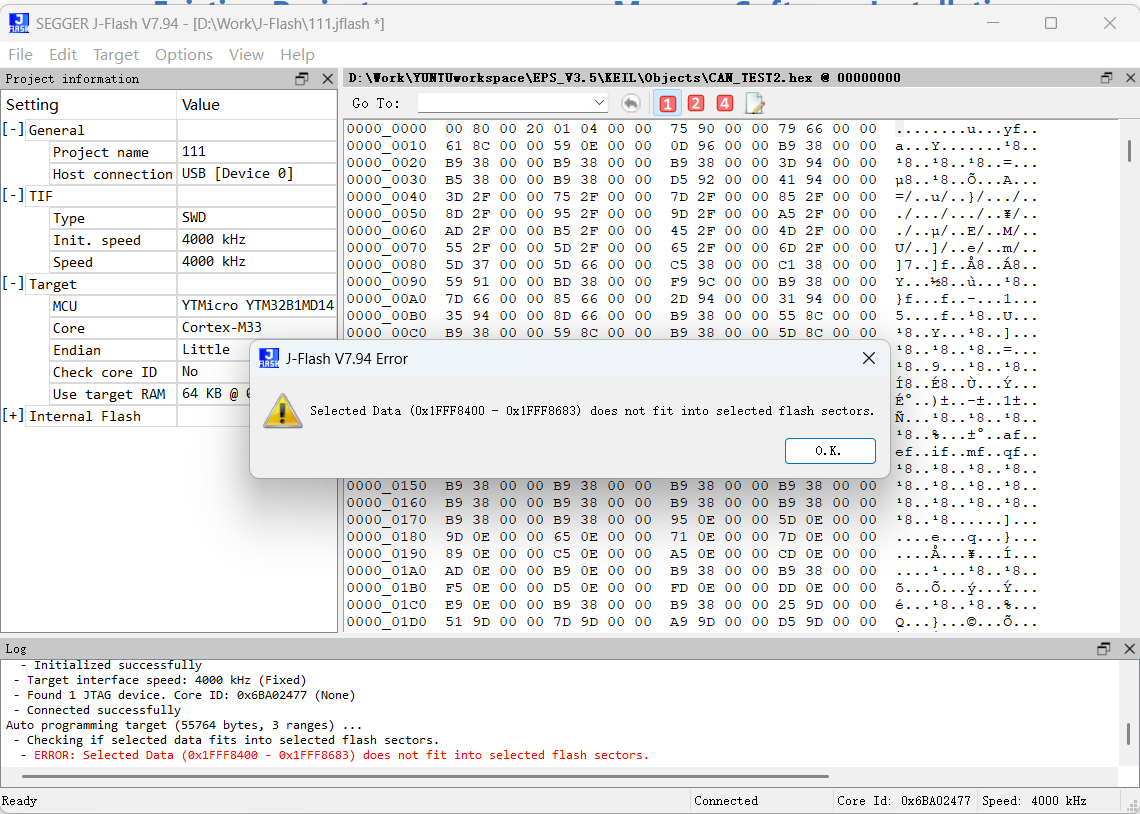1140x814 pixels.
Task: Open the Options menu
Action: 183,55
